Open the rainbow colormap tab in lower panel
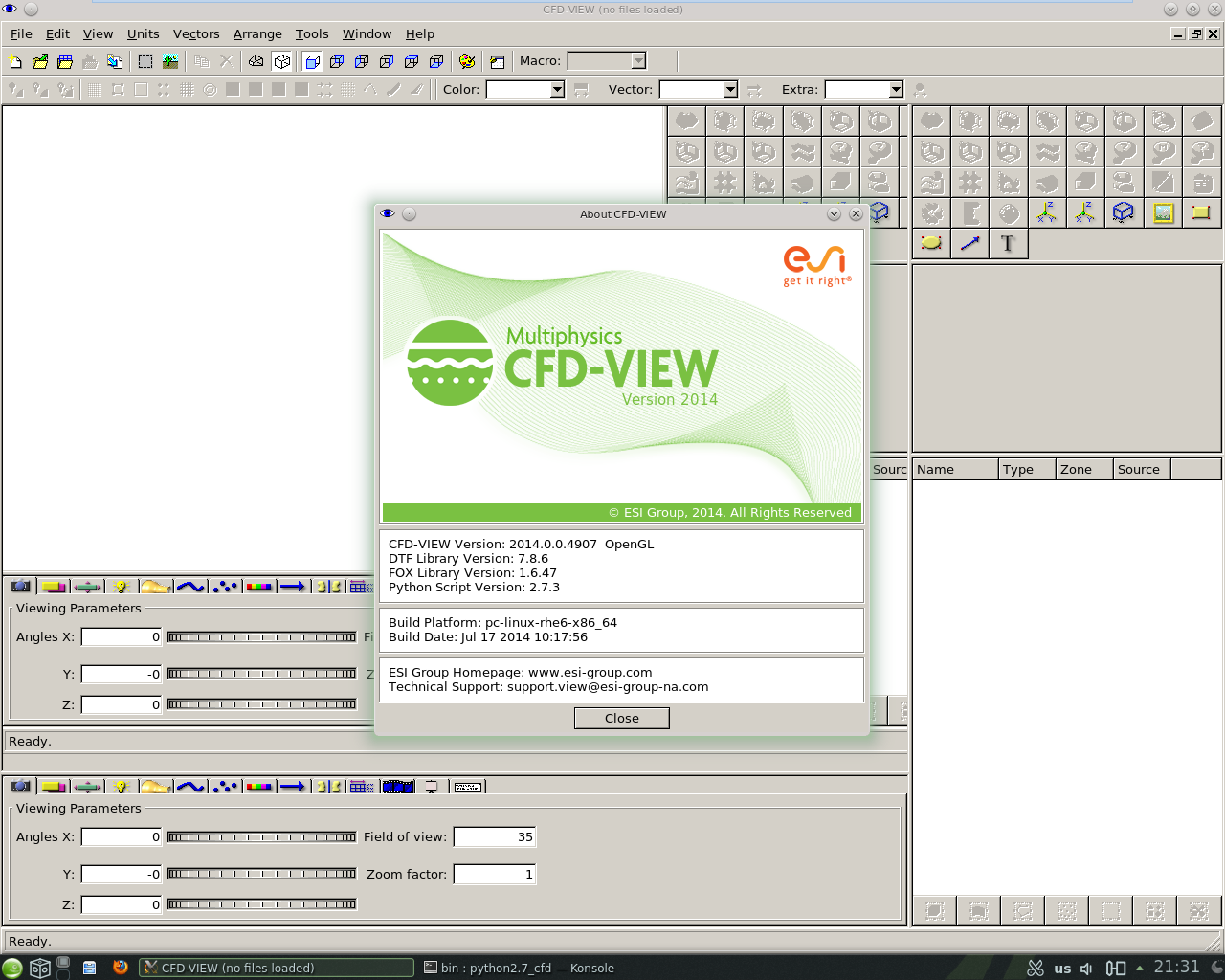Viewport: 1225px width, 980px height. 259,787
